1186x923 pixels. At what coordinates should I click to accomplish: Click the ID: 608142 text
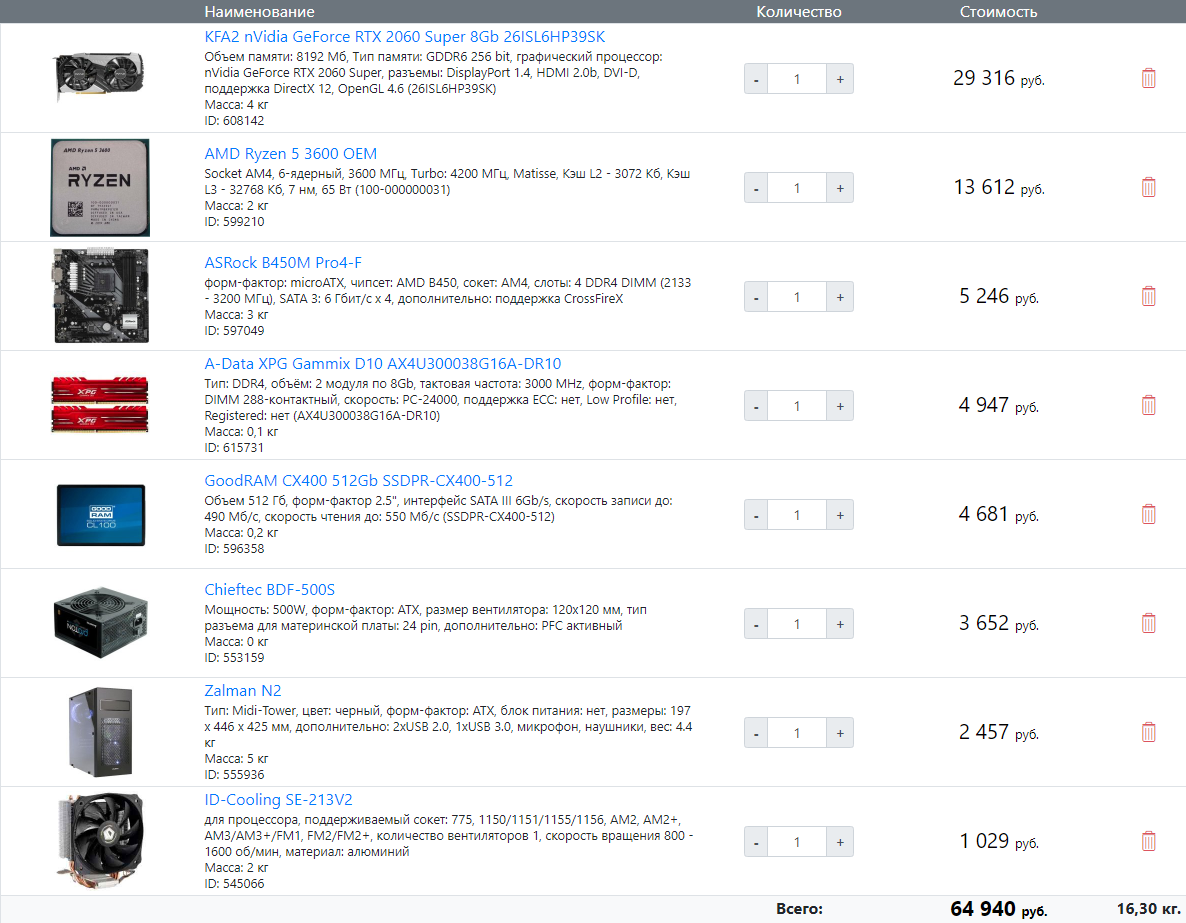[x=234, y=120]
